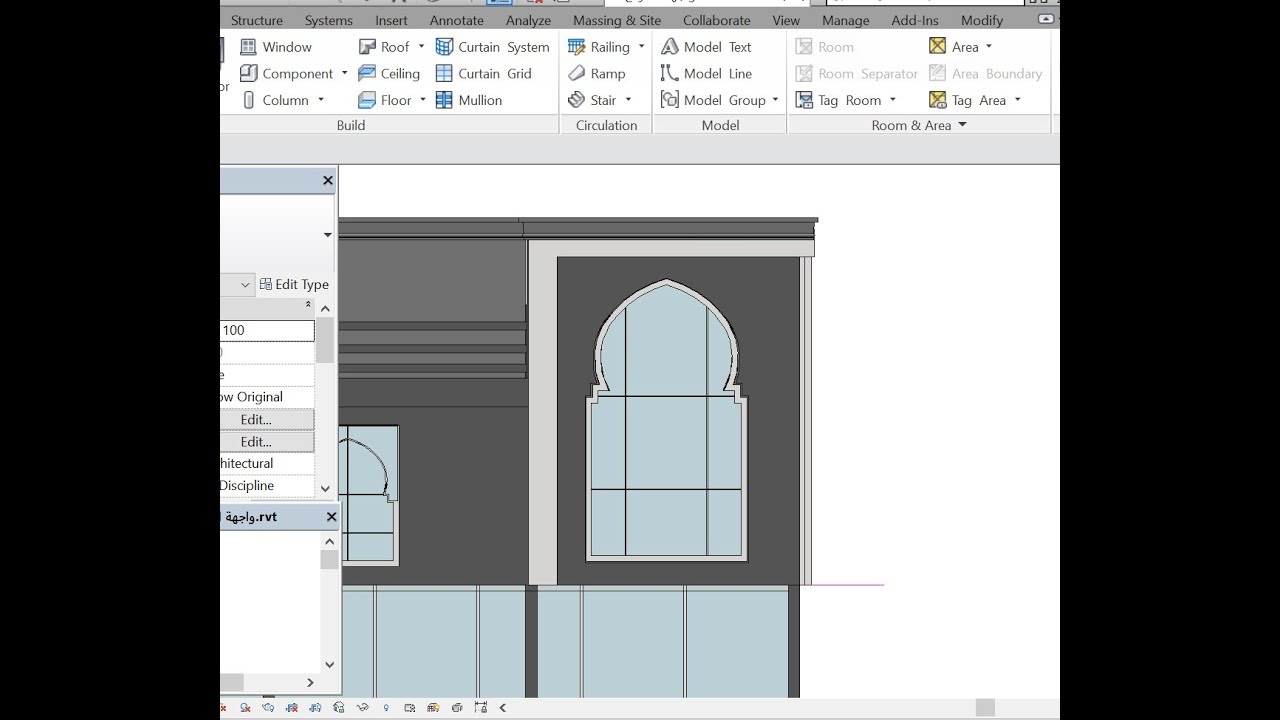This screenshot has width=1280, height=720.
Task: Expand the Room & Area panel title
Action: [919, 125]
